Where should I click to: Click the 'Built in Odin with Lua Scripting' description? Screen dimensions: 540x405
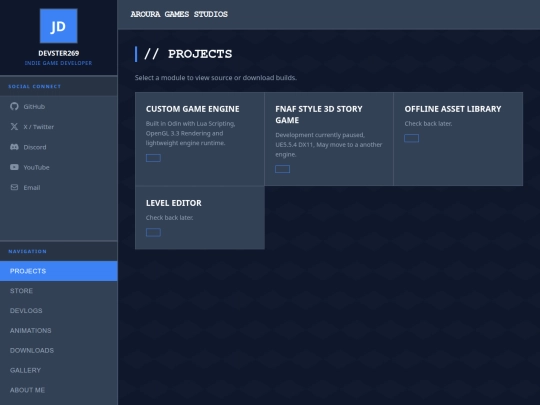pos(190,133)
